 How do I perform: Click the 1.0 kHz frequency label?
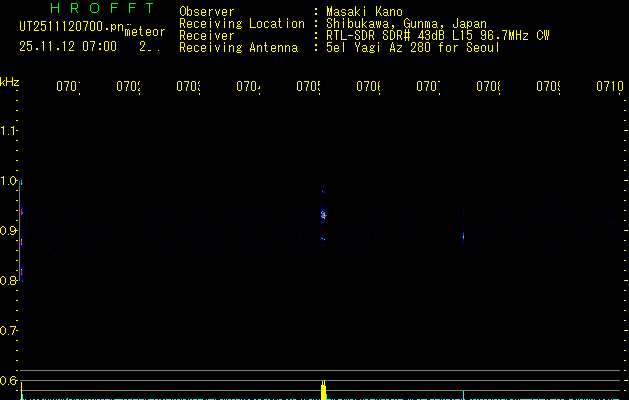click(8, 181)
